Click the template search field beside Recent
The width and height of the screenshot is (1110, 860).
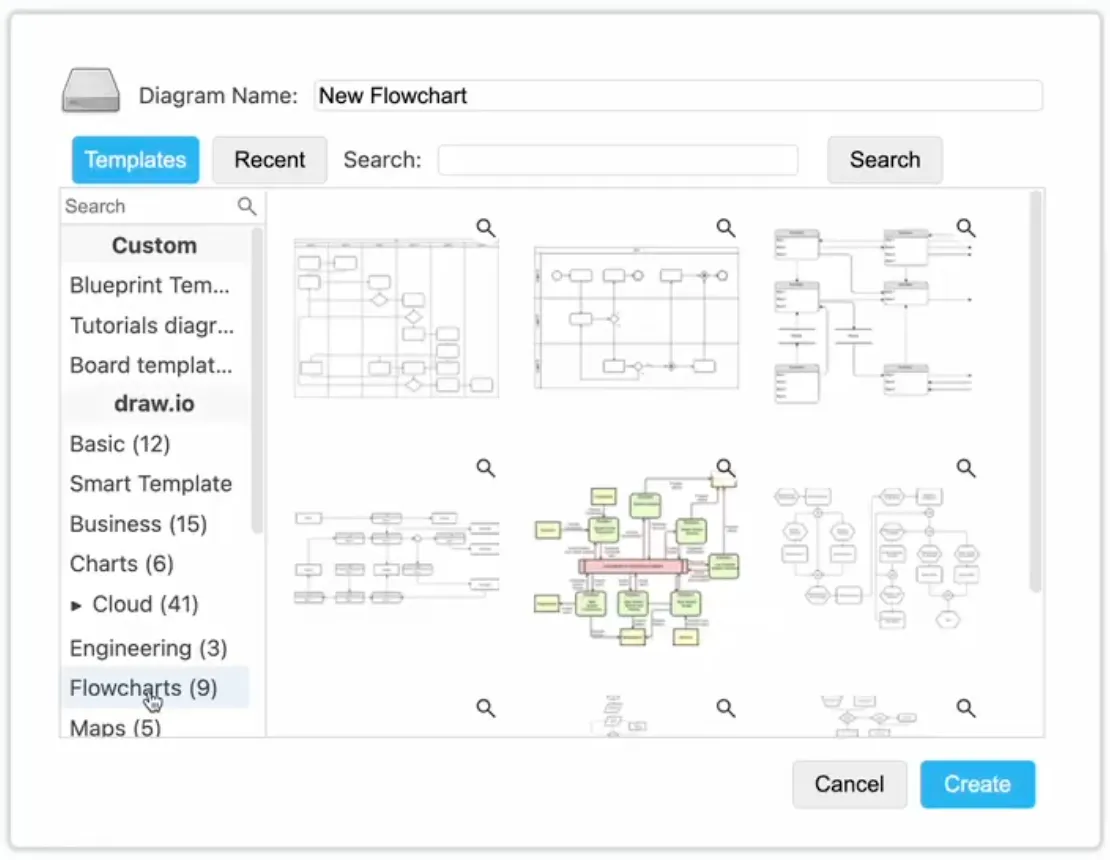[618, 160]
